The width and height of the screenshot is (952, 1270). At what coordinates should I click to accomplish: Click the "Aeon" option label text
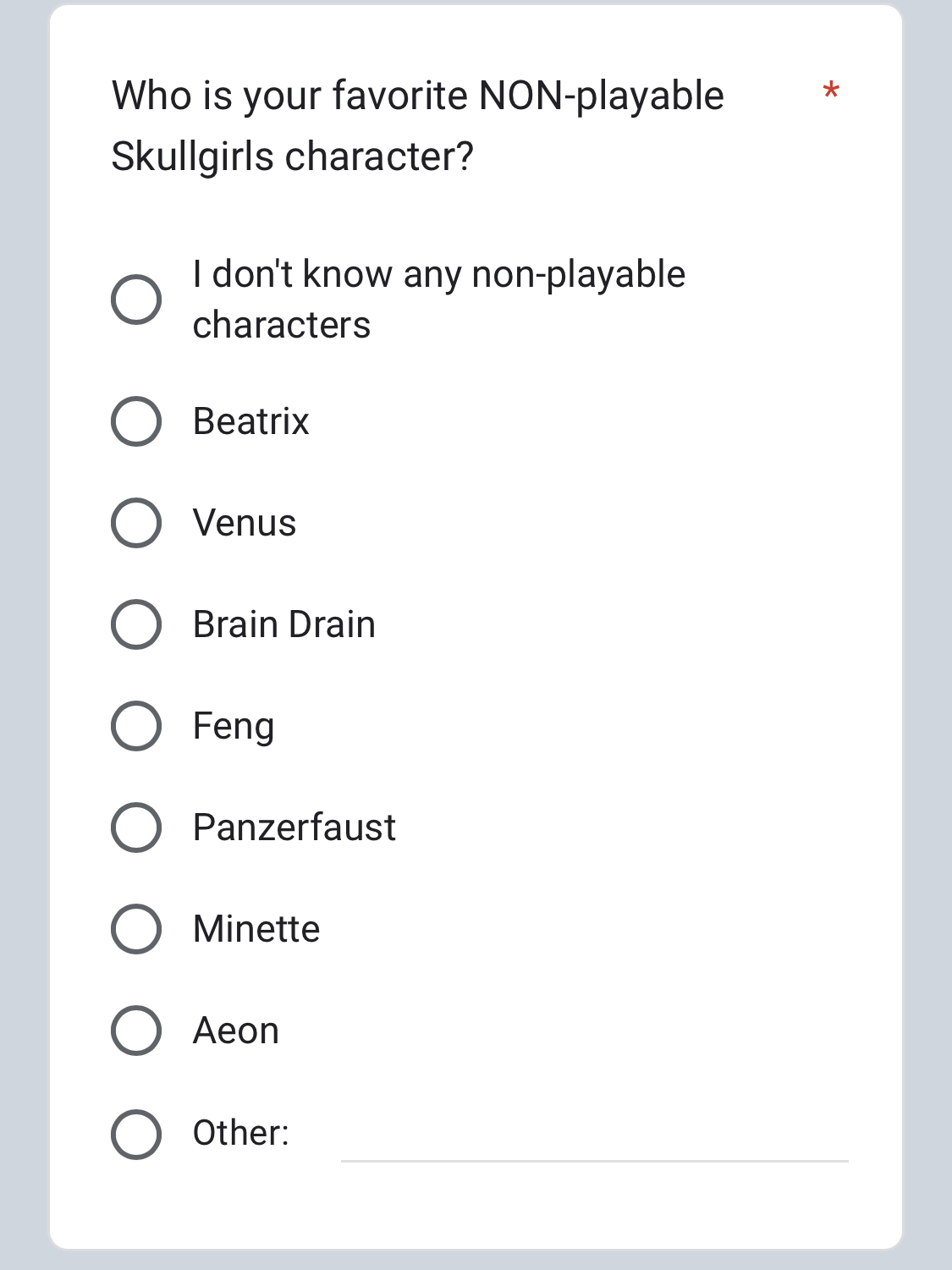pyautogui.click(x=236, y=1031)
